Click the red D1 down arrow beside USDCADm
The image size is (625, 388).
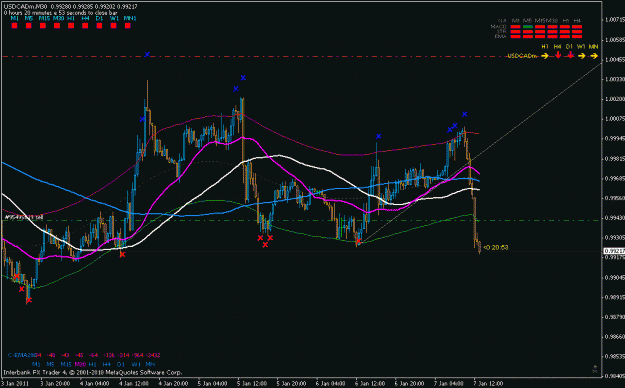[x=570, y=55]
